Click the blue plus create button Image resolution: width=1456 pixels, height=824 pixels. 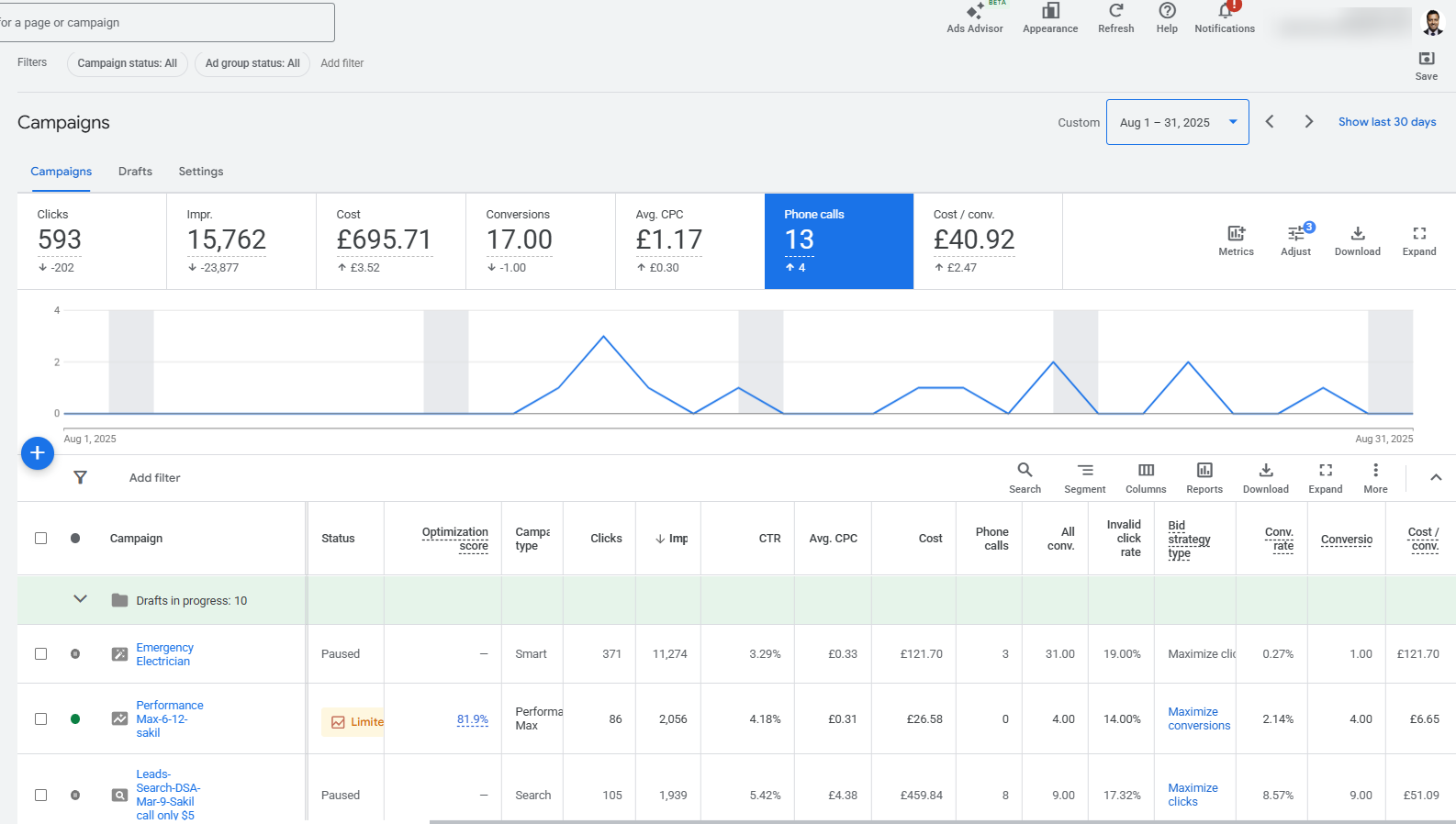[x=38, y=452]
